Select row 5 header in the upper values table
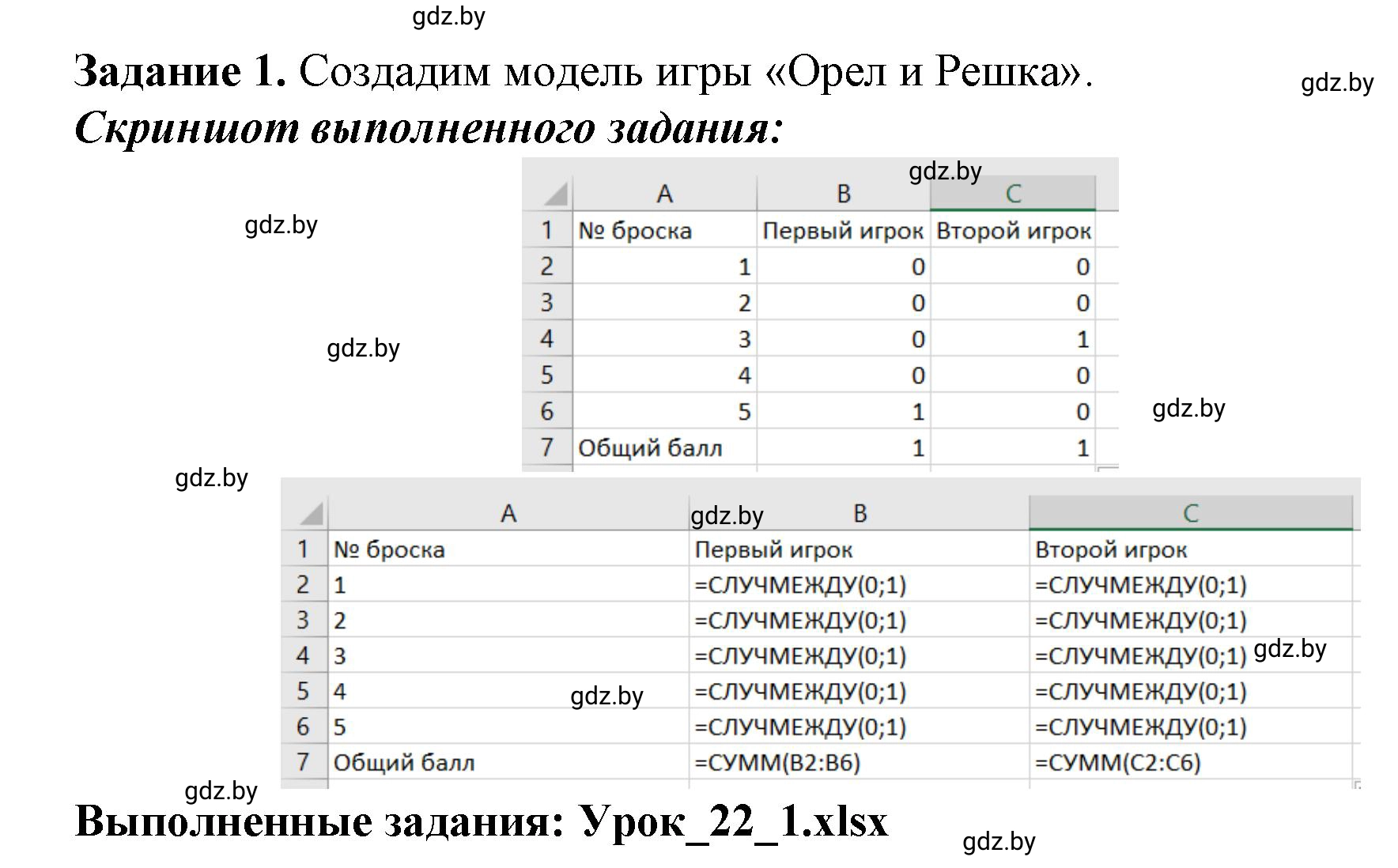This screenshot has height=868, width=1398. [x=547, y=375]
